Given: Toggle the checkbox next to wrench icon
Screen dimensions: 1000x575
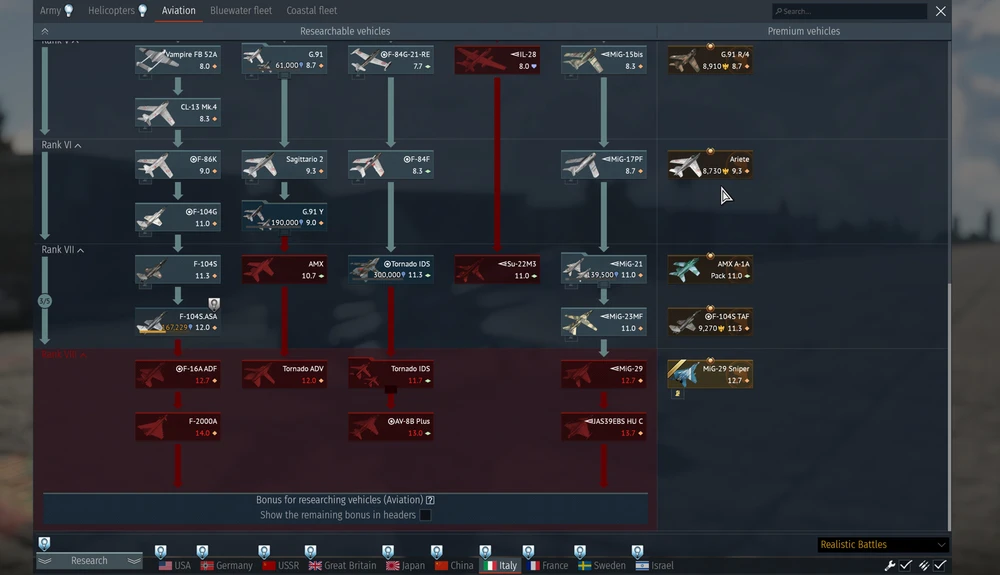Looking at the screenshot, I should point(906,565).
